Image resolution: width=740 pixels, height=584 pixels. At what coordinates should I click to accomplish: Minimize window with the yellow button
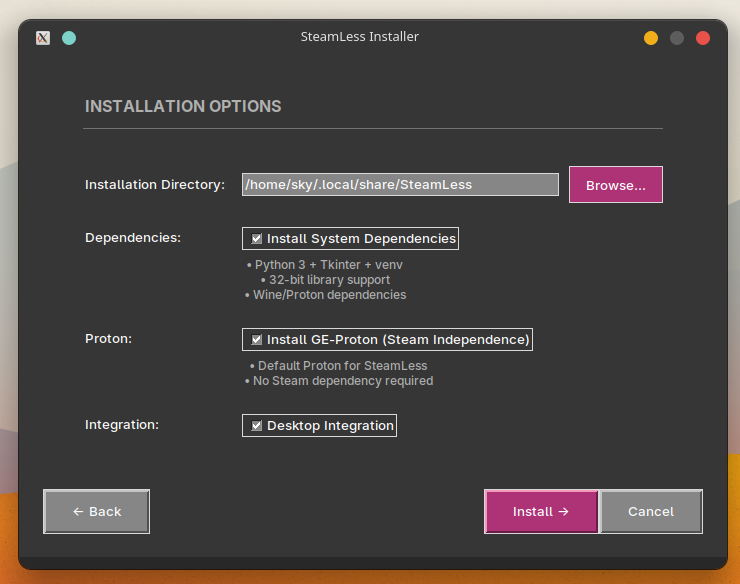pos(651,38)
